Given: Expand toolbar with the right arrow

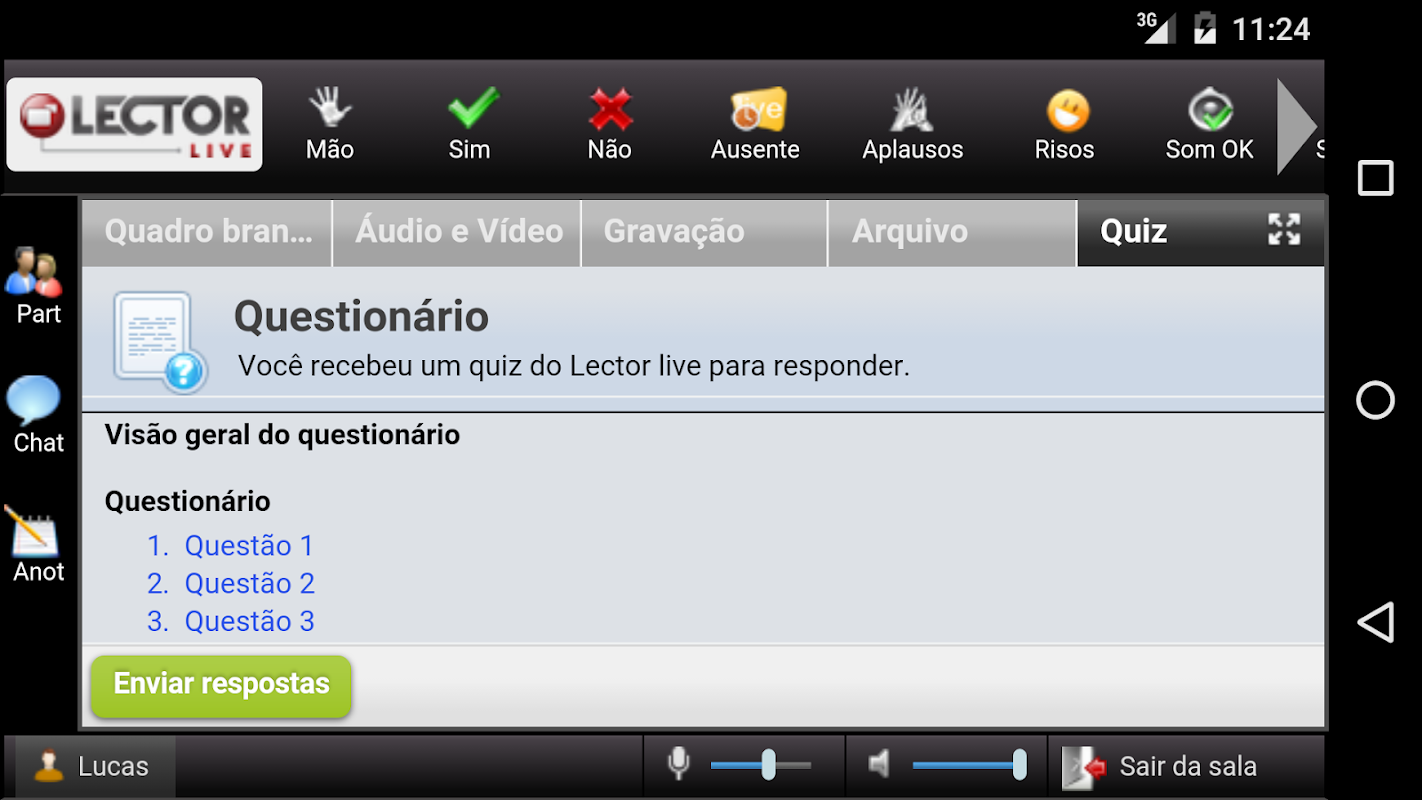Looking at the screenshot, I should [x=1298, y=126].
